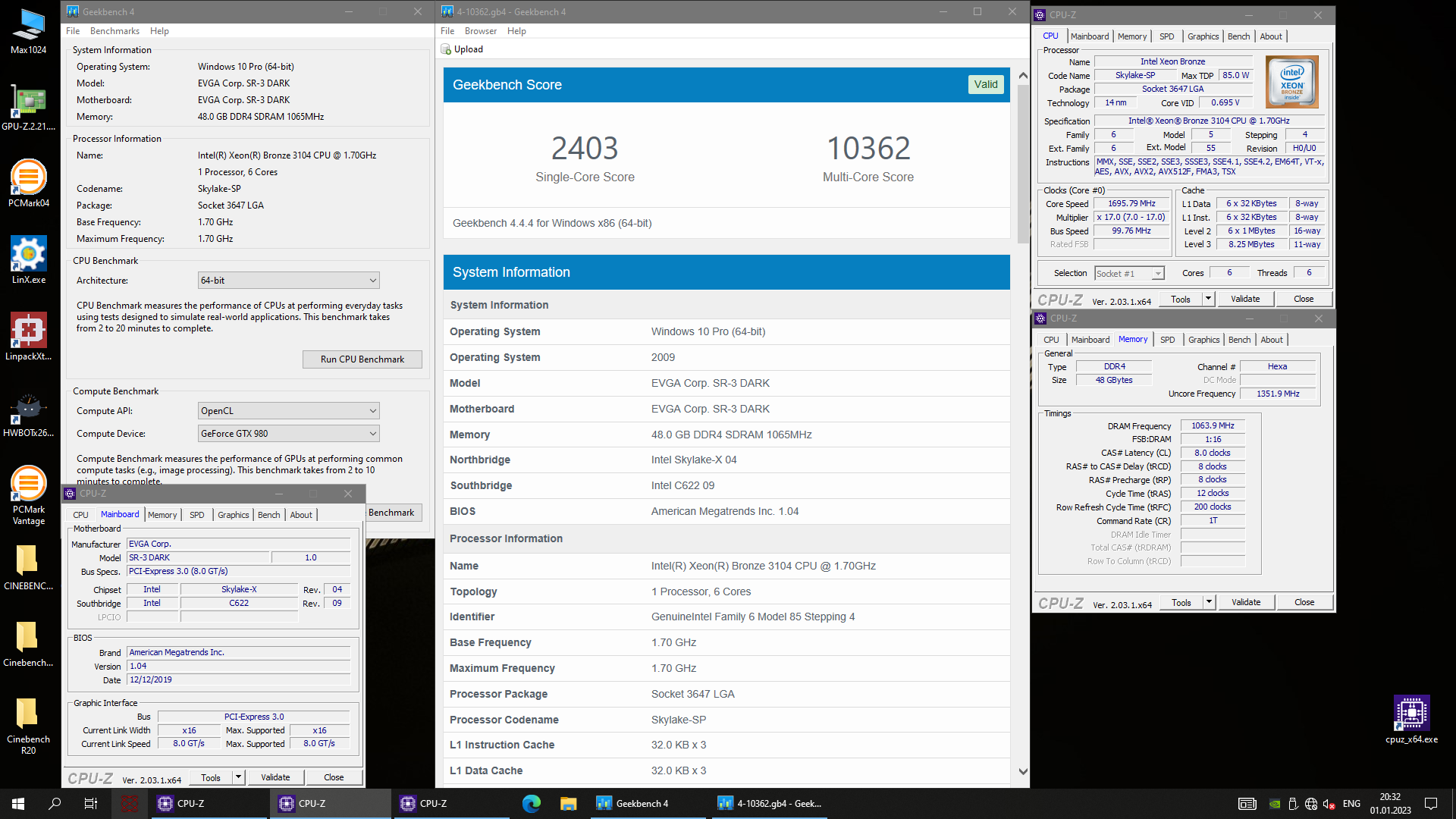This screenshot has width=1456, height=819.
Task: Launch the PCMark Vantage desktop shortcut
Action: point(28,496)
